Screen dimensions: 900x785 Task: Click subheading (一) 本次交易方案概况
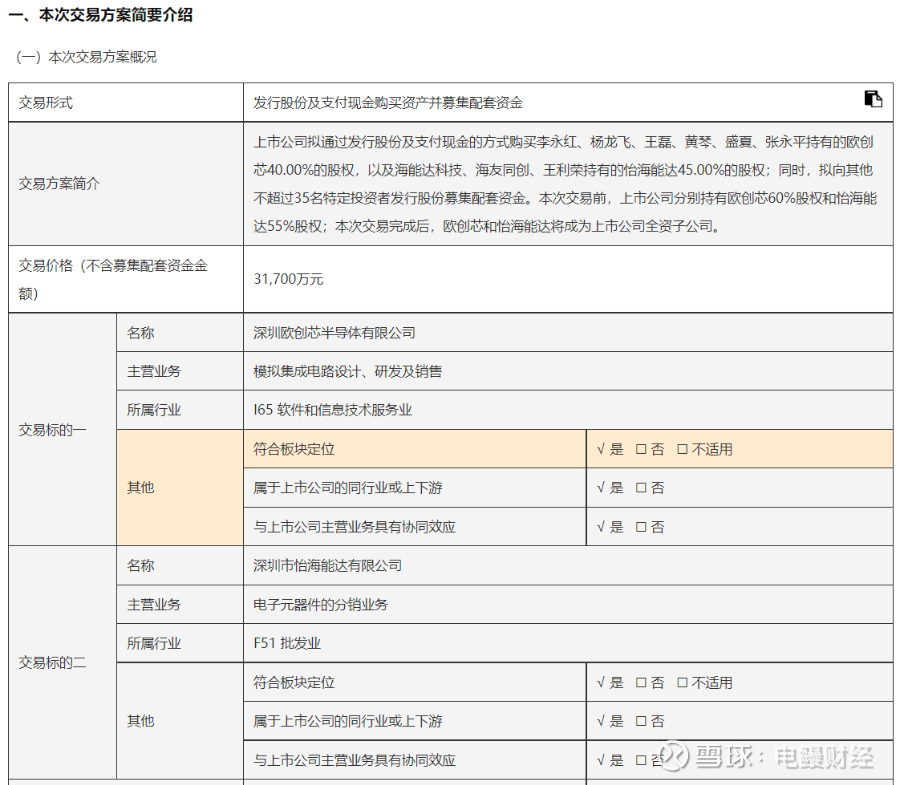coord(87,57)
